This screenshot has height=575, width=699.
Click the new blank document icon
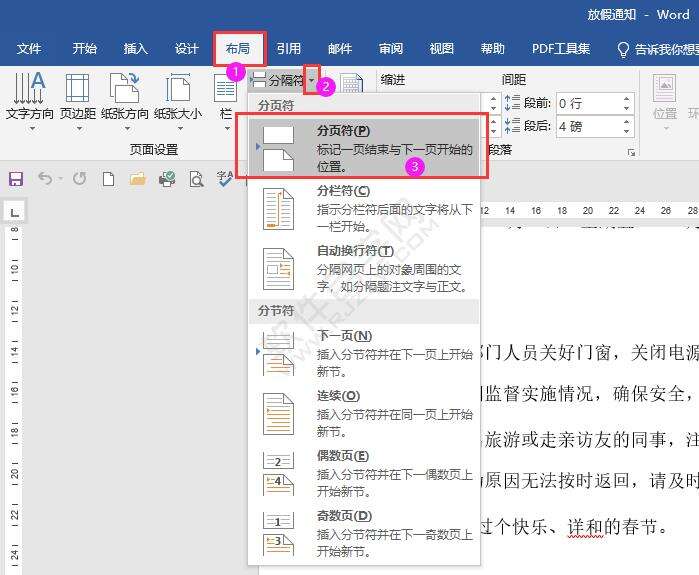(x=108, y=179)
